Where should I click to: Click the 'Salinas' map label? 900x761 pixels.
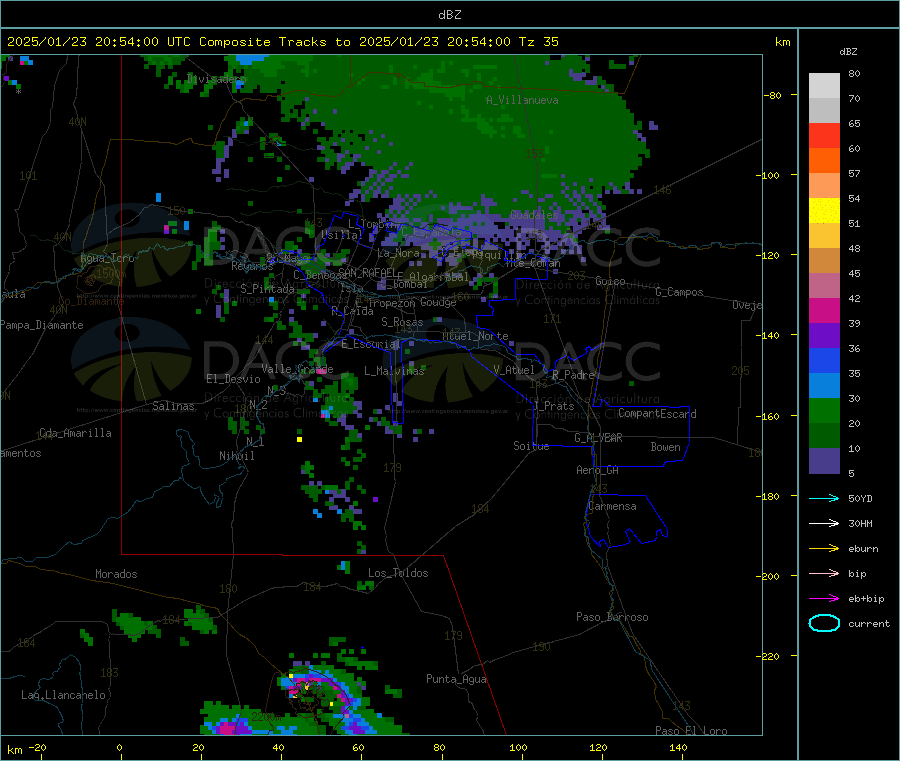[173, 406]
